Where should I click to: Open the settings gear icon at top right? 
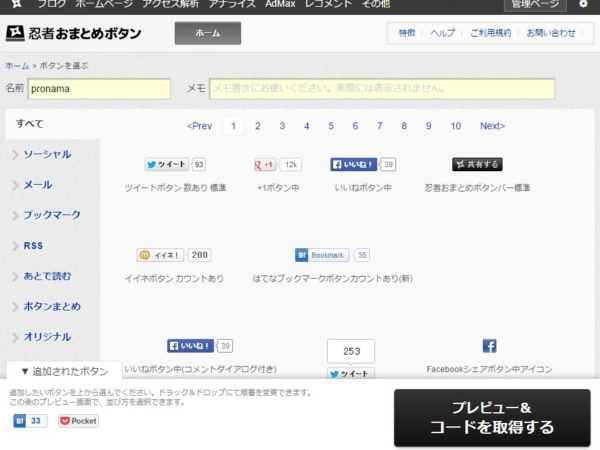coord(583,4)
